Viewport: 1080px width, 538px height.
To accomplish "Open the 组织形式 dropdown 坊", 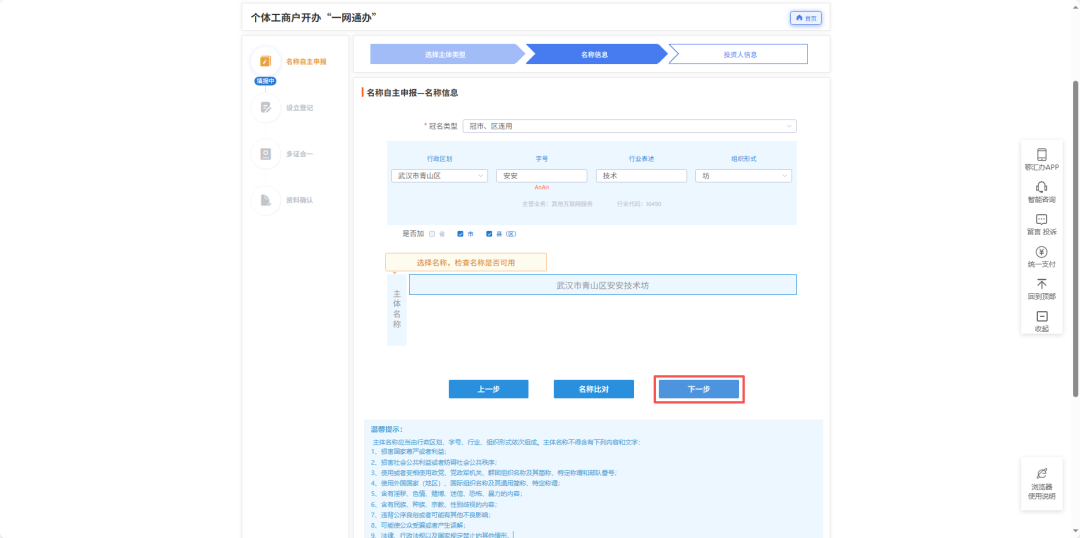I will (743, 176).
